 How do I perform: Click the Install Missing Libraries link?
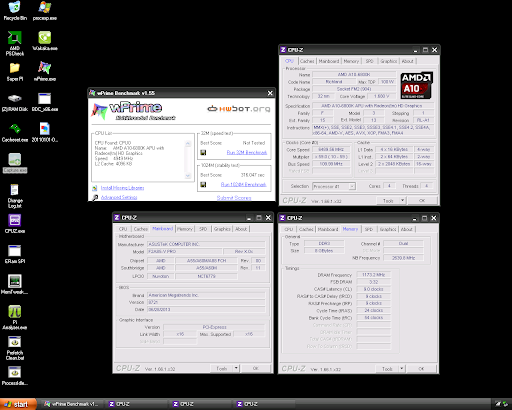[122, 188]
